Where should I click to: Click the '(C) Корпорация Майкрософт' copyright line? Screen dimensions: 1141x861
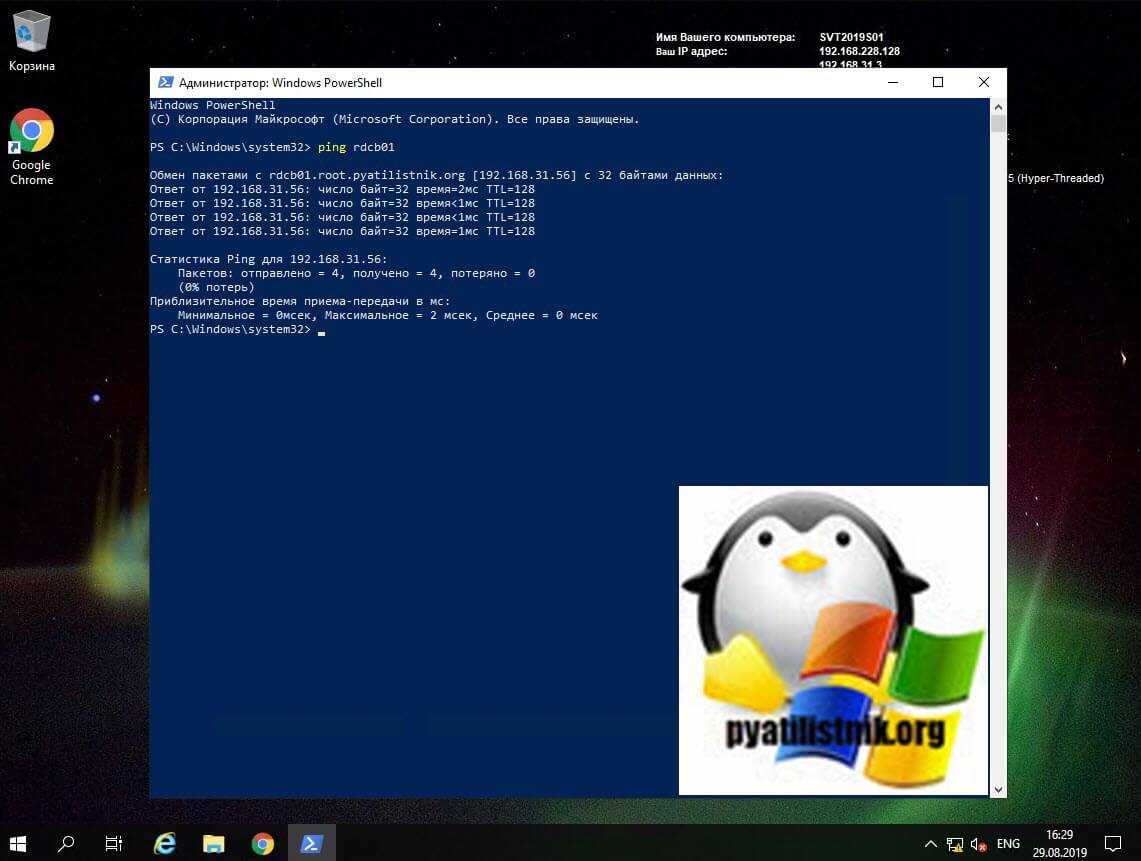[394, 119]
